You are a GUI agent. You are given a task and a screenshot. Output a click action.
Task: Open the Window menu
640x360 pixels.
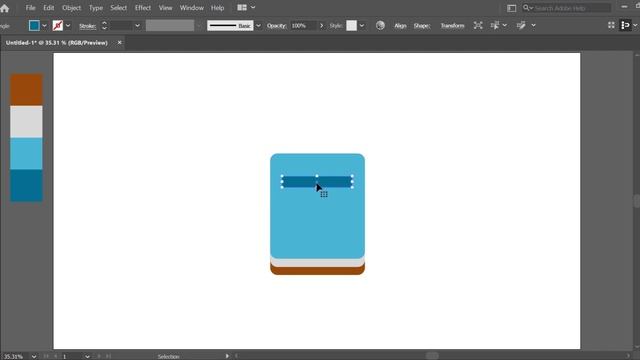pyautogui.click(x=192, y=8)
